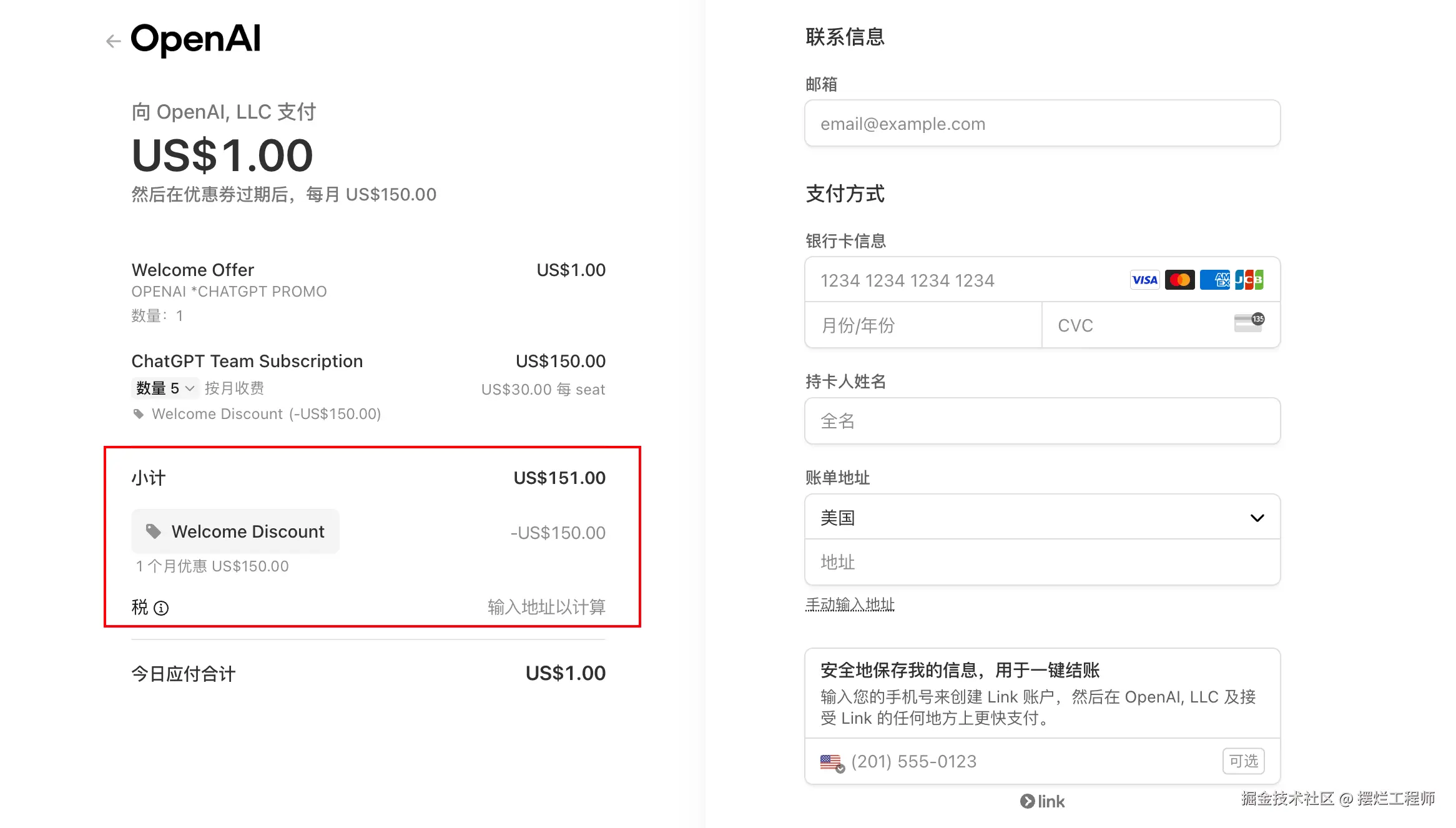Click the JCB card icon
Screen dimensions: 1456x828
(1249, 280)
